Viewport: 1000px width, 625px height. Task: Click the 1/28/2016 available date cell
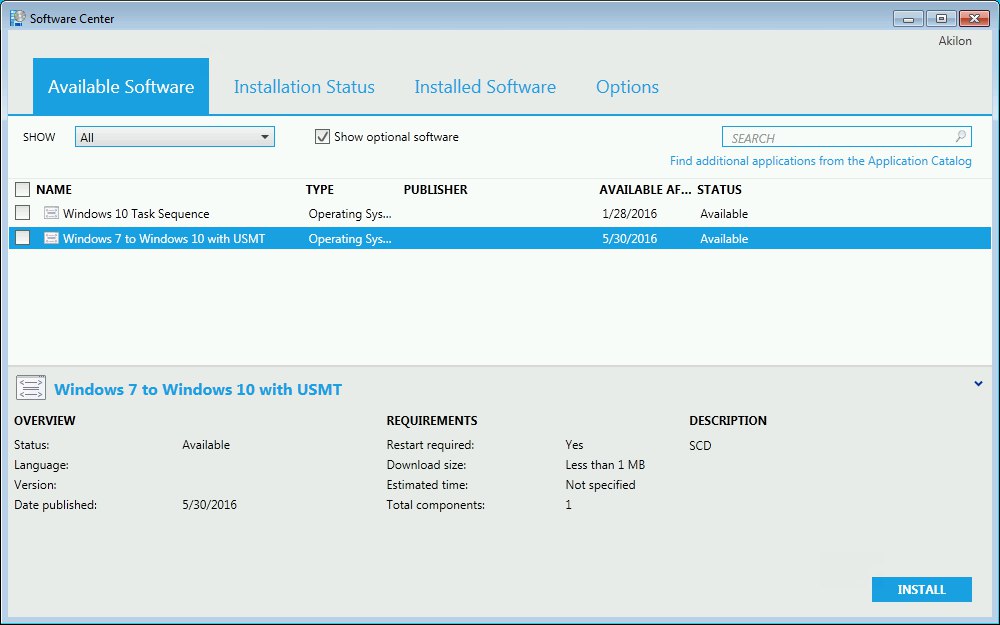[x=629, y=214]
